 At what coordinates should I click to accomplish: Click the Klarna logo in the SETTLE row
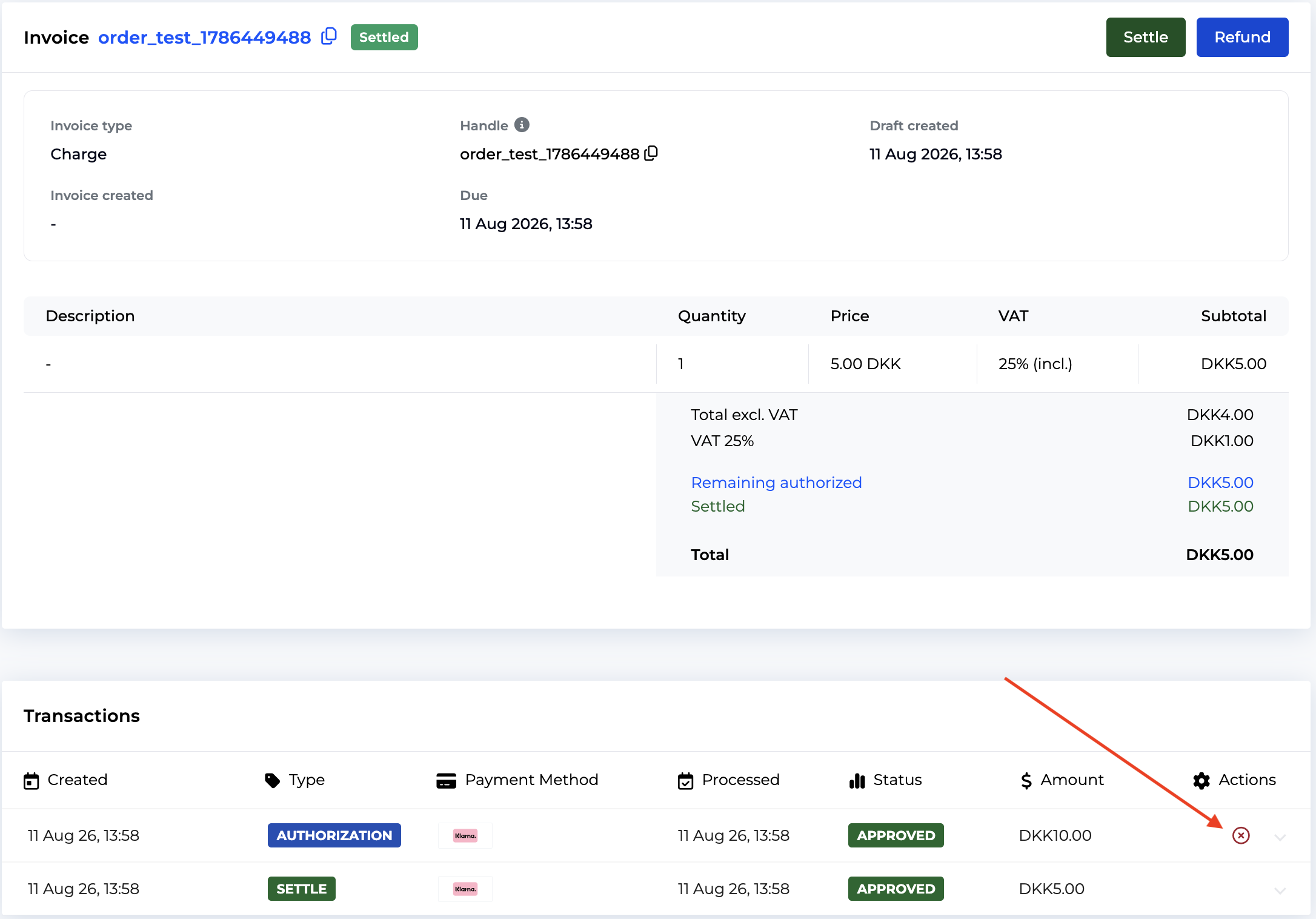point(465,889)
